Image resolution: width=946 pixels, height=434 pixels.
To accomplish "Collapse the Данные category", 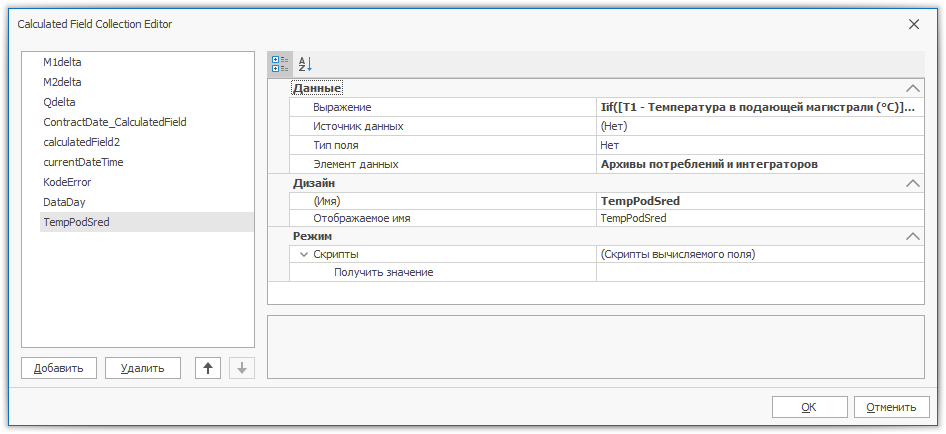I will [911, 89].
